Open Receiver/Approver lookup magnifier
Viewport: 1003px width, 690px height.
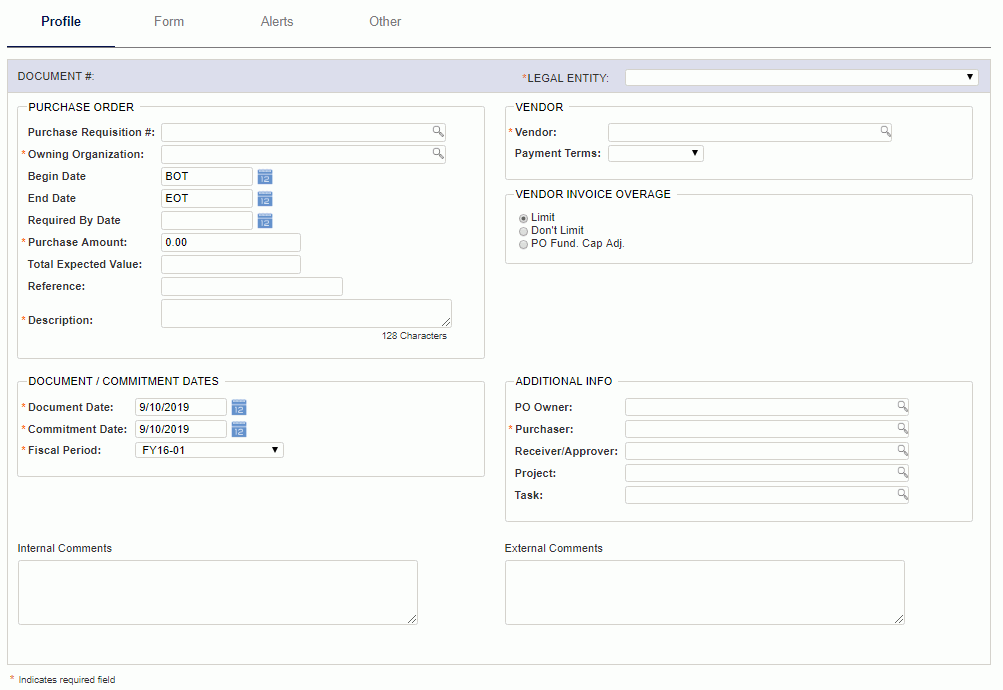coord(903,450)
